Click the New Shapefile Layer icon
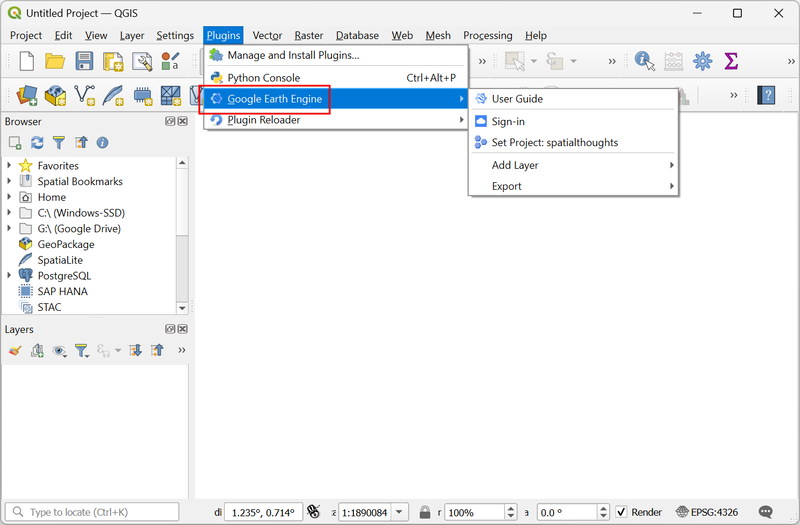This screenshot has width=800, height=525. [84, 95]
